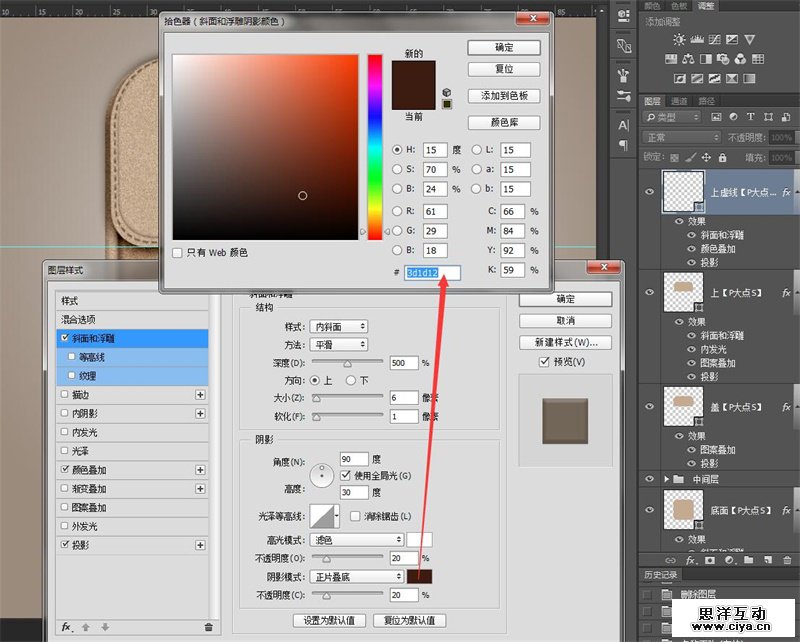Filter layers by type text icon
Viewport: 800px width, 642px height.
pyautogui.click(x=751, y=118)
